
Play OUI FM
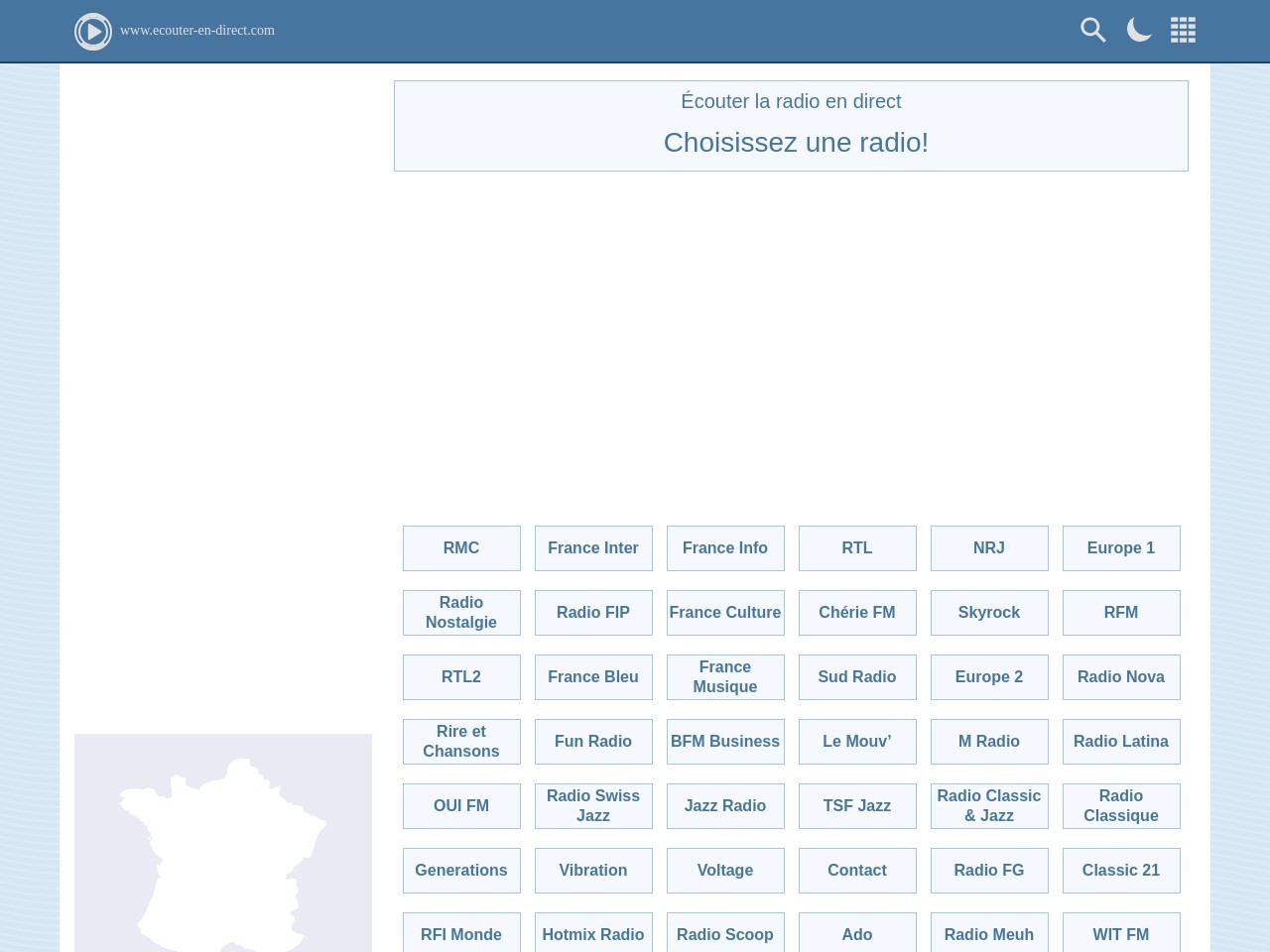(x=461, y=806)
